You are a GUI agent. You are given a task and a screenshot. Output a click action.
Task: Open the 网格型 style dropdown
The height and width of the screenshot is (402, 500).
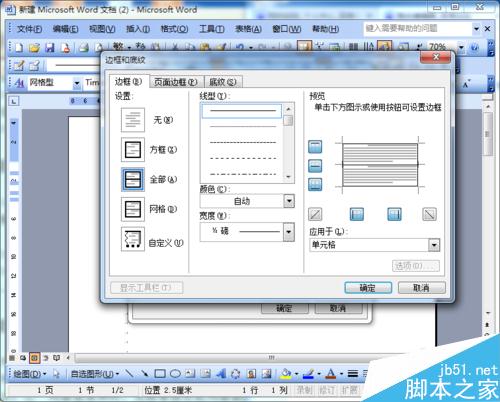coord(77,83)
